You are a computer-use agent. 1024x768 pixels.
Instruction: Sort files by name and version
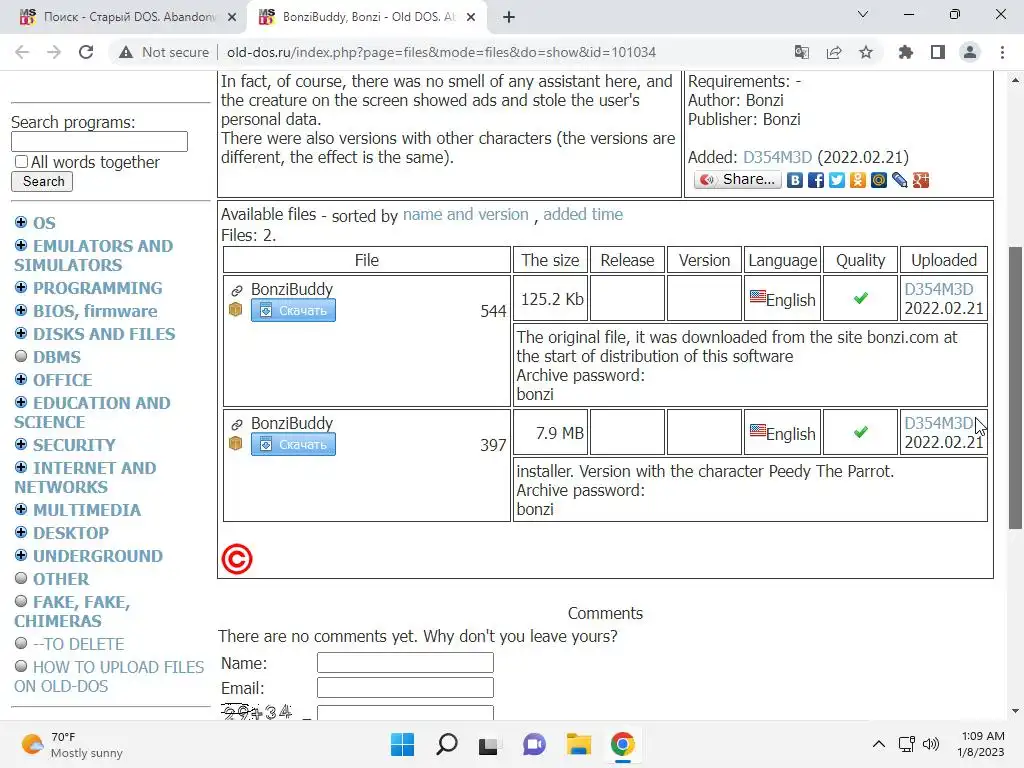pyautogui.click(x=466, y=214)
